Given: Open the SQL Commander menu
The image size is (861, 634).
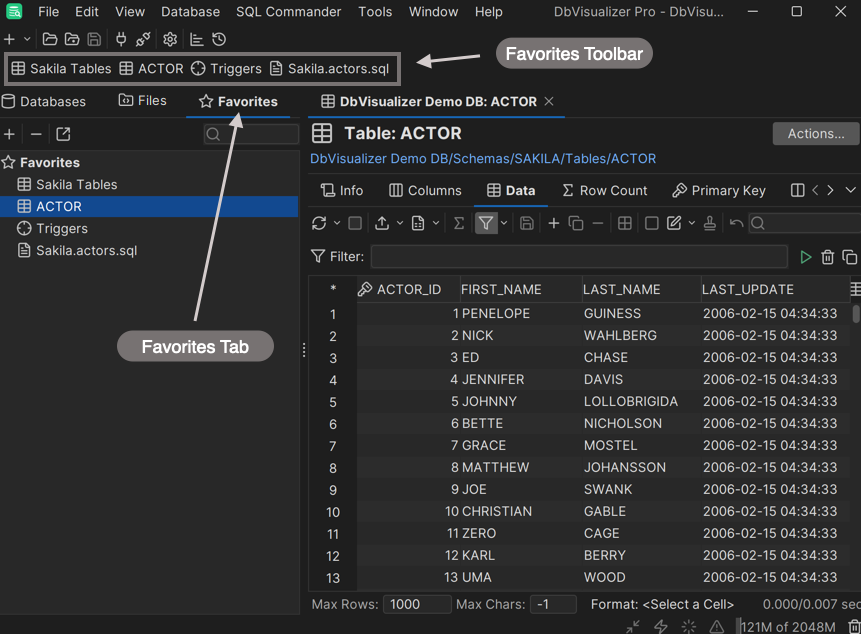Looking at the screenshot, I should click(x=288, y=12).
